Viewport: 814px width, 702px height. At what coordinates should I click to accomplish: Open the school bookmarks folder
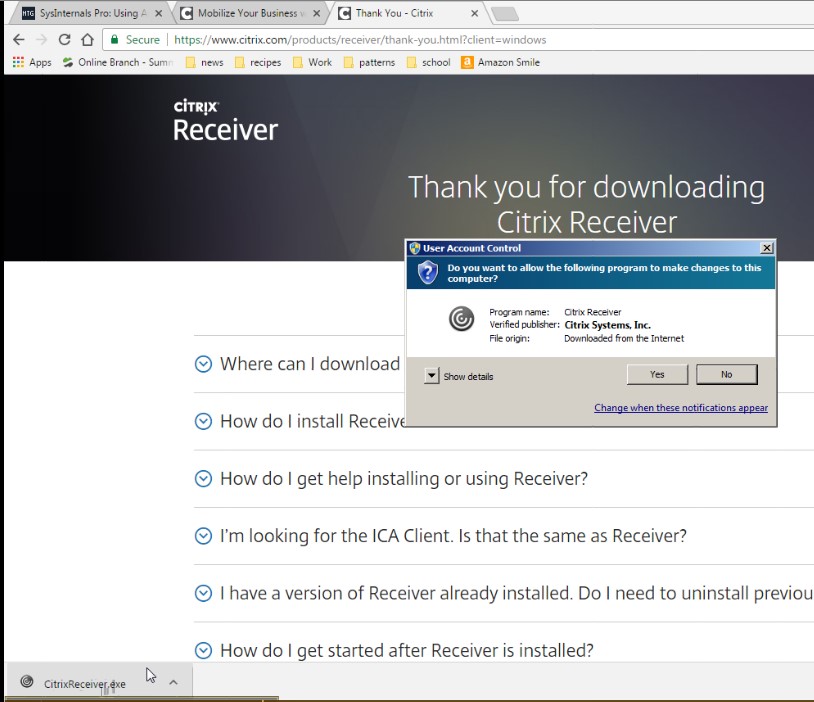pos(429,62)
